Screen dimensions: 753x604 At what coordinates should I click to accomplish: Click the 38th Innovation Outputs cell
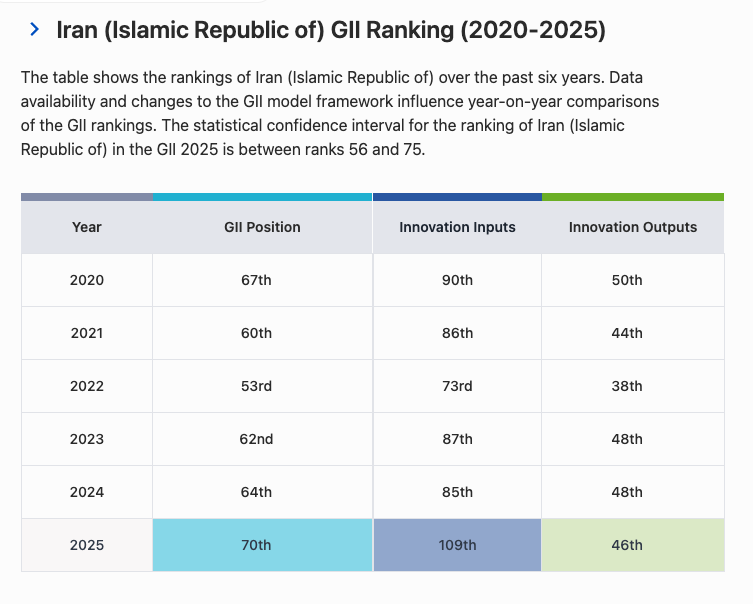pyautogui.click(x=633, y=386)
